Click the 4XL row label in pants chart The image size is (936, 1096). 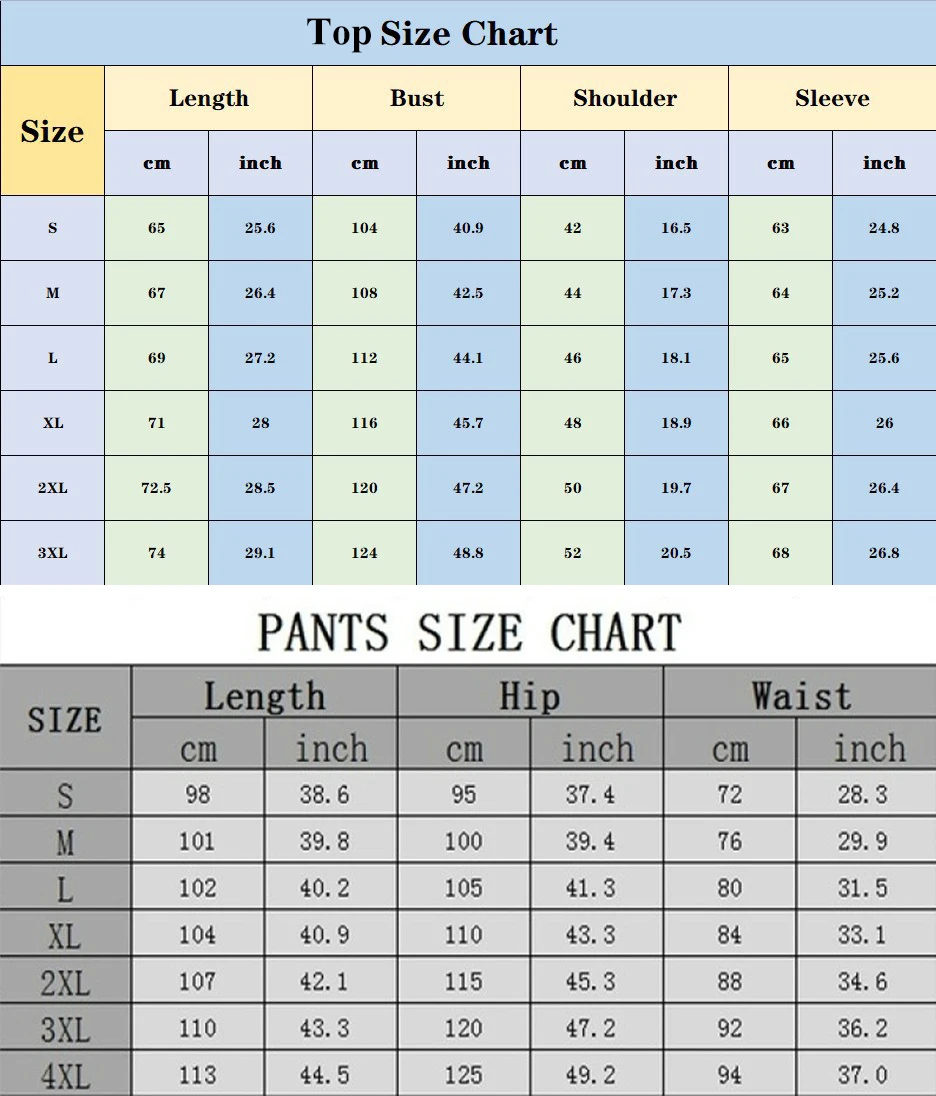65,1076
